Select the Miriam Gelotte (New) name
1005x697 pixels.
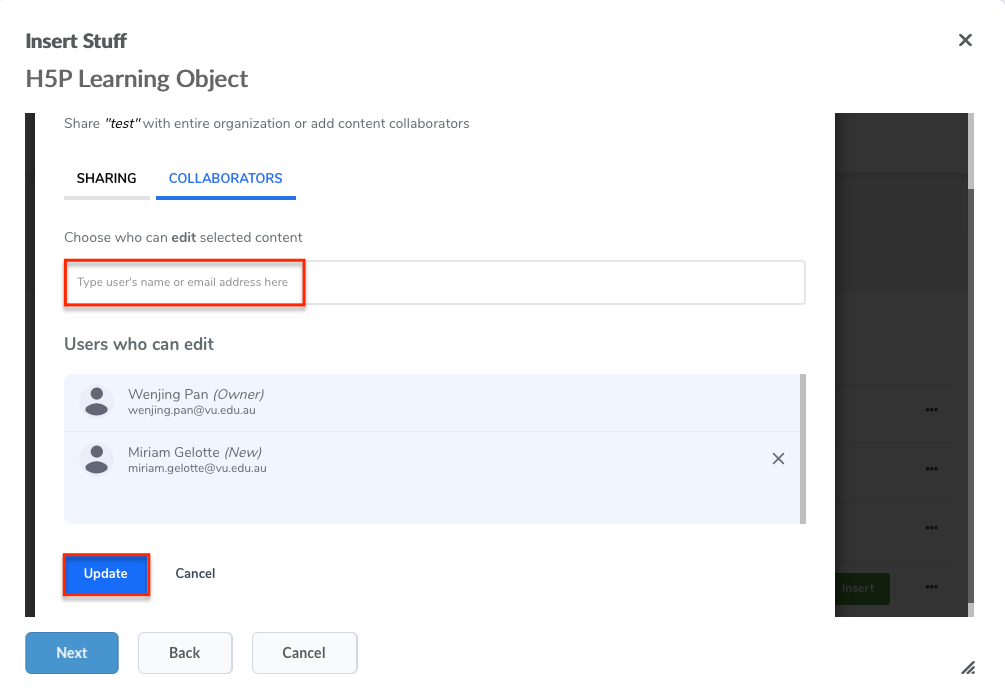(x=195, y=453)
